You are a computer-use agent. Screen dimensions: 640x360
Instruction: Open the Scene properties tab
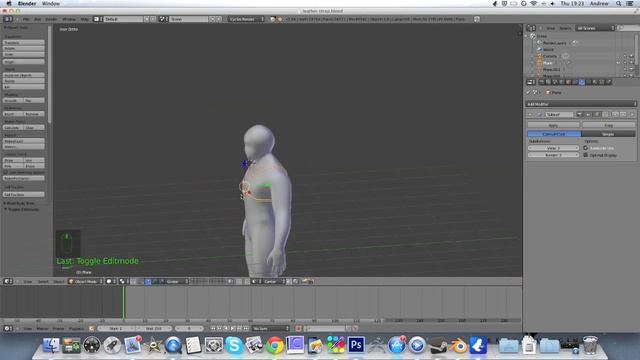[x=555, y=82]
